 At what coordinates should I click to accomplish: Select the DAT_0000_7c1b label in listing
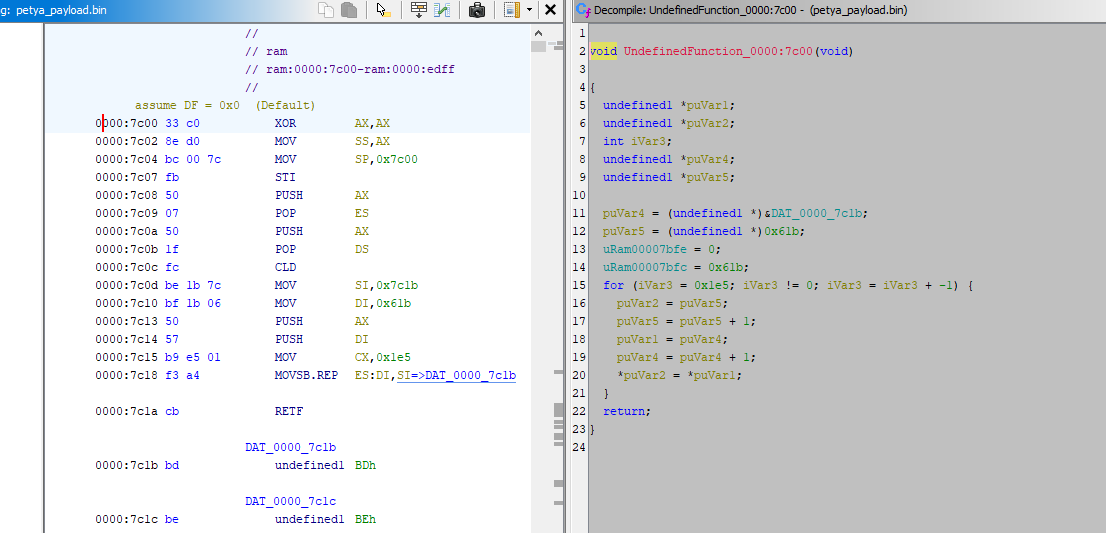290,447
